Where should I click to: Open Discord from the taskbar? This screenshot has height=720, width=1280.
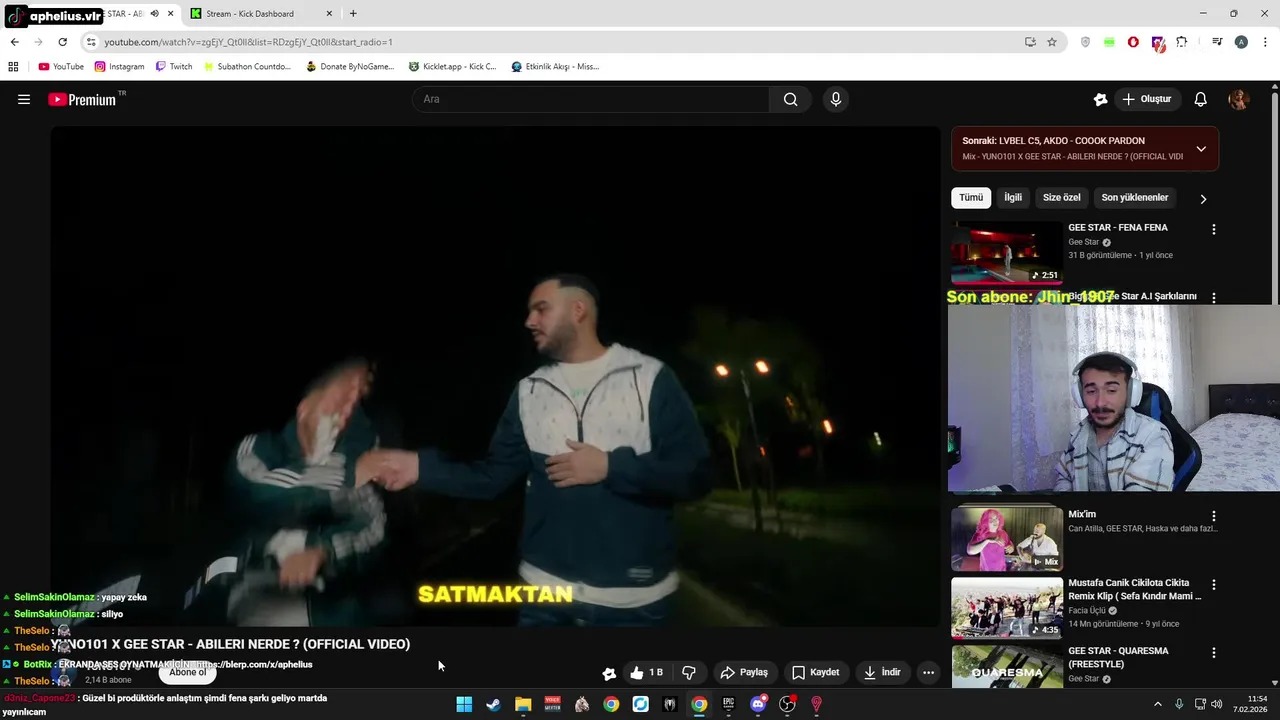pos(758,704)
